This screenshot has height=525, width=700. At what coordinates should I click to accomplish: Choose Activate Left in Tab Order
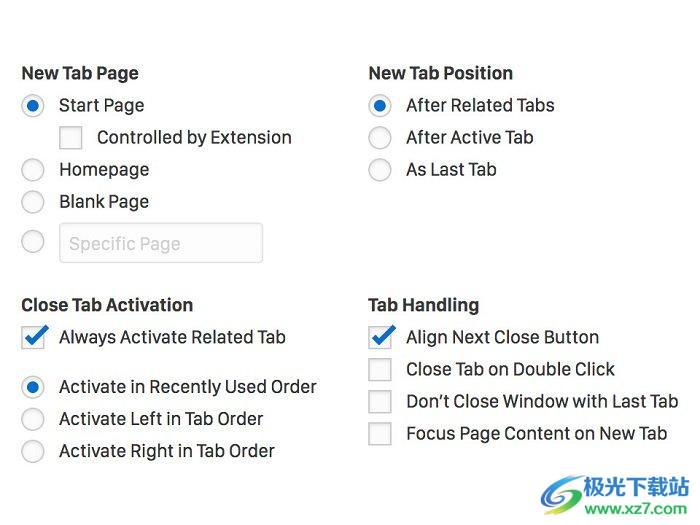[33, 419]
